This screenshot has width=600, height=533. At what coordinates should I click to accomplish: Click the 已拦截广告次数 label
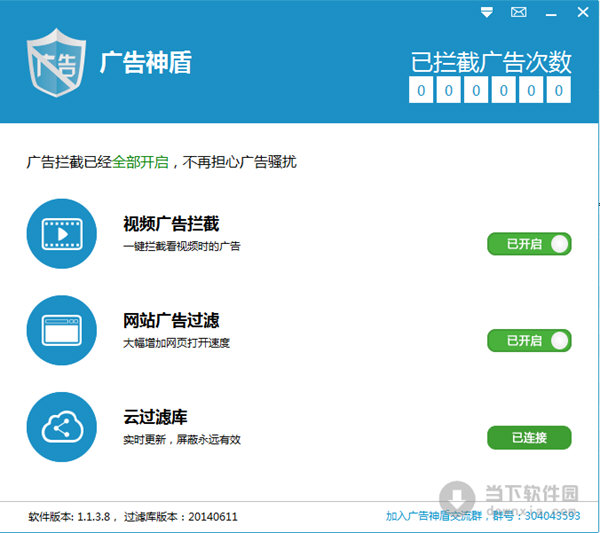[x=491, y=62]
